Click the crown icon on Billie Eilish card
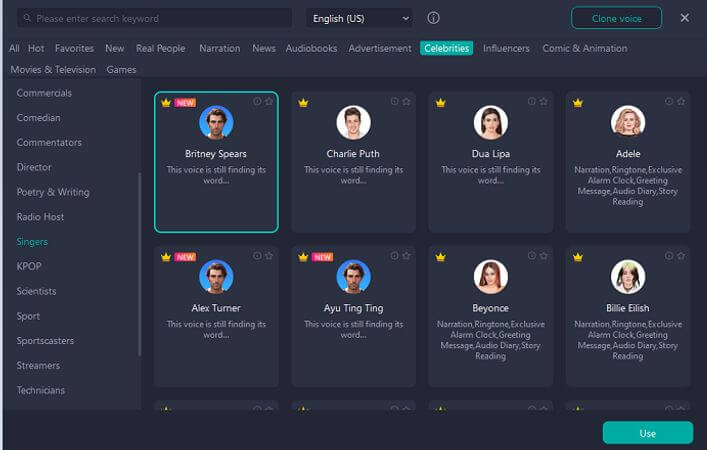This screenshot has width=707, height=450. coord(578,257)
